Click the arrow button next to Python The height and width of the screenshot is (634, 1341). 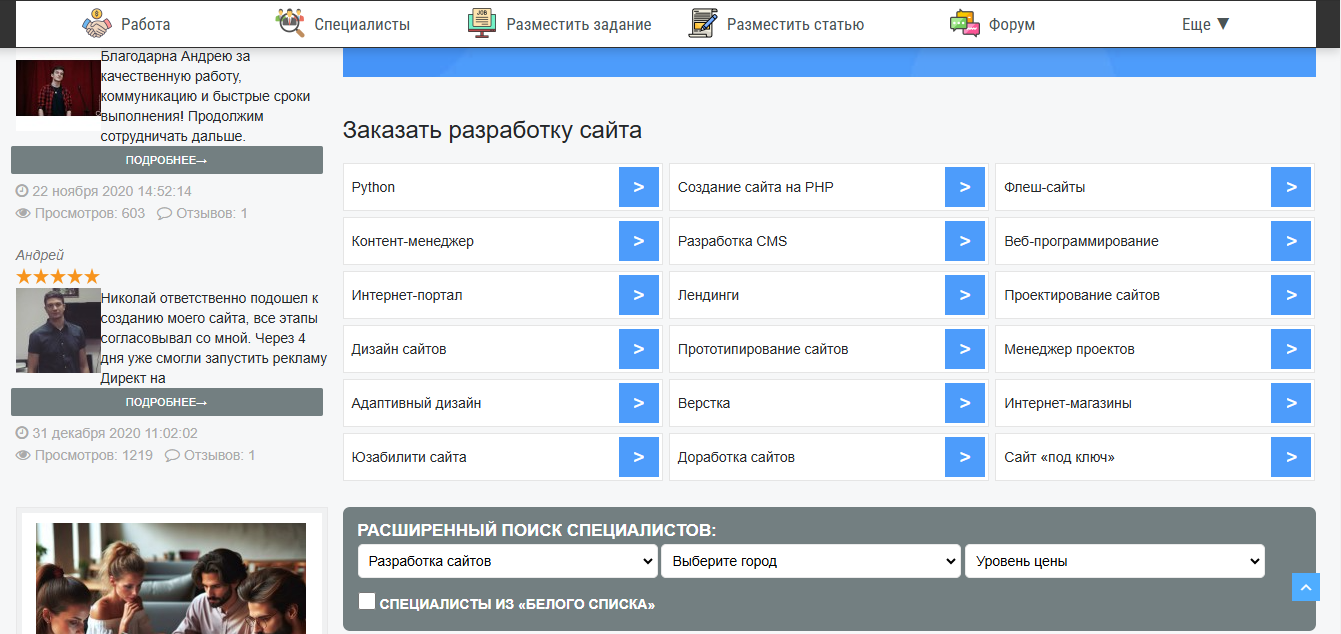pos(639,187)
